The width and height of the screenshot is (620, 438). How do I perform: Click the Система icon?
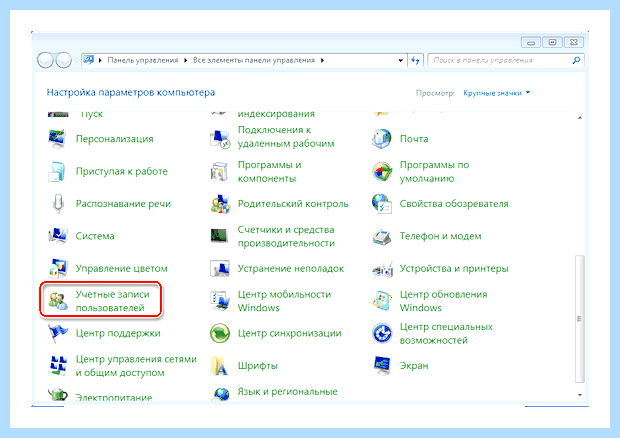tap(58, 236)
